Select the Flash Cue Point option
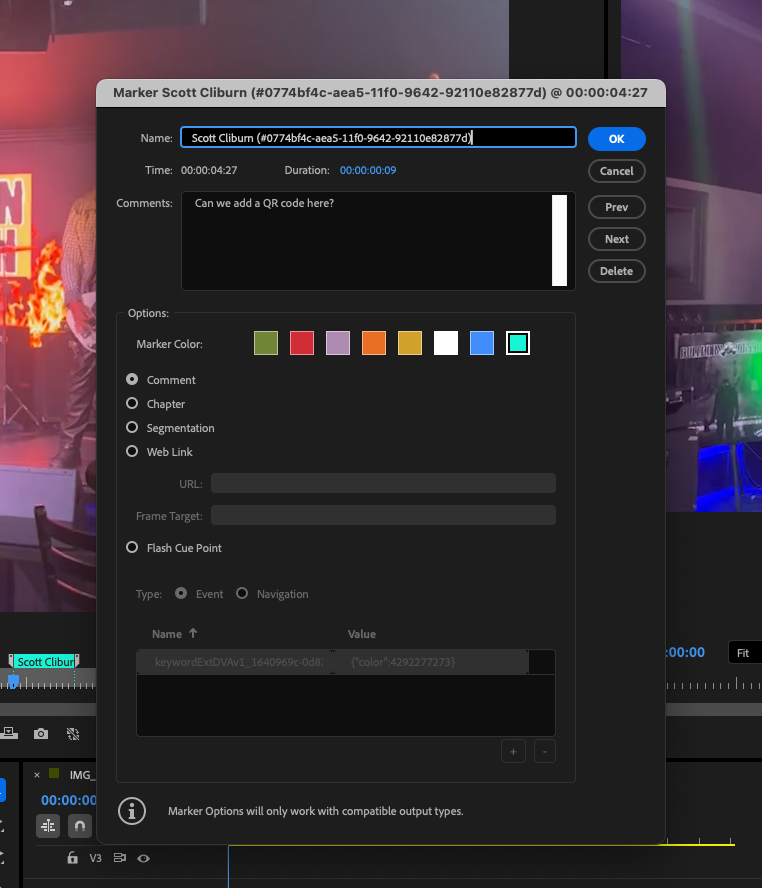Image resolution: width=762 pixels, height=888 pixels. click(132, 548)
